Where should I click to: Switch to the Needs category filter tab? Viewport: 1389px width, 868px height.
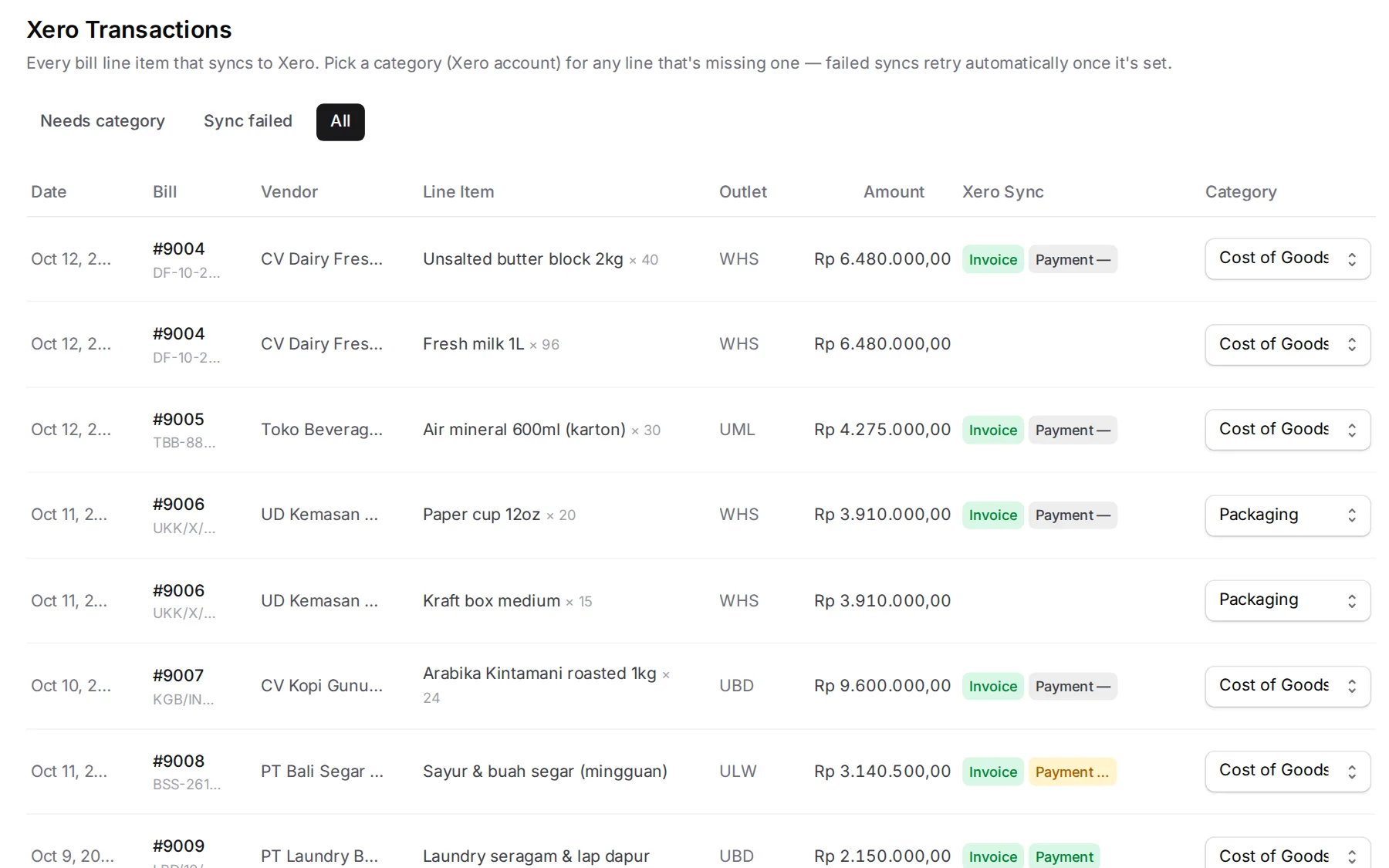tap(103, 122)
